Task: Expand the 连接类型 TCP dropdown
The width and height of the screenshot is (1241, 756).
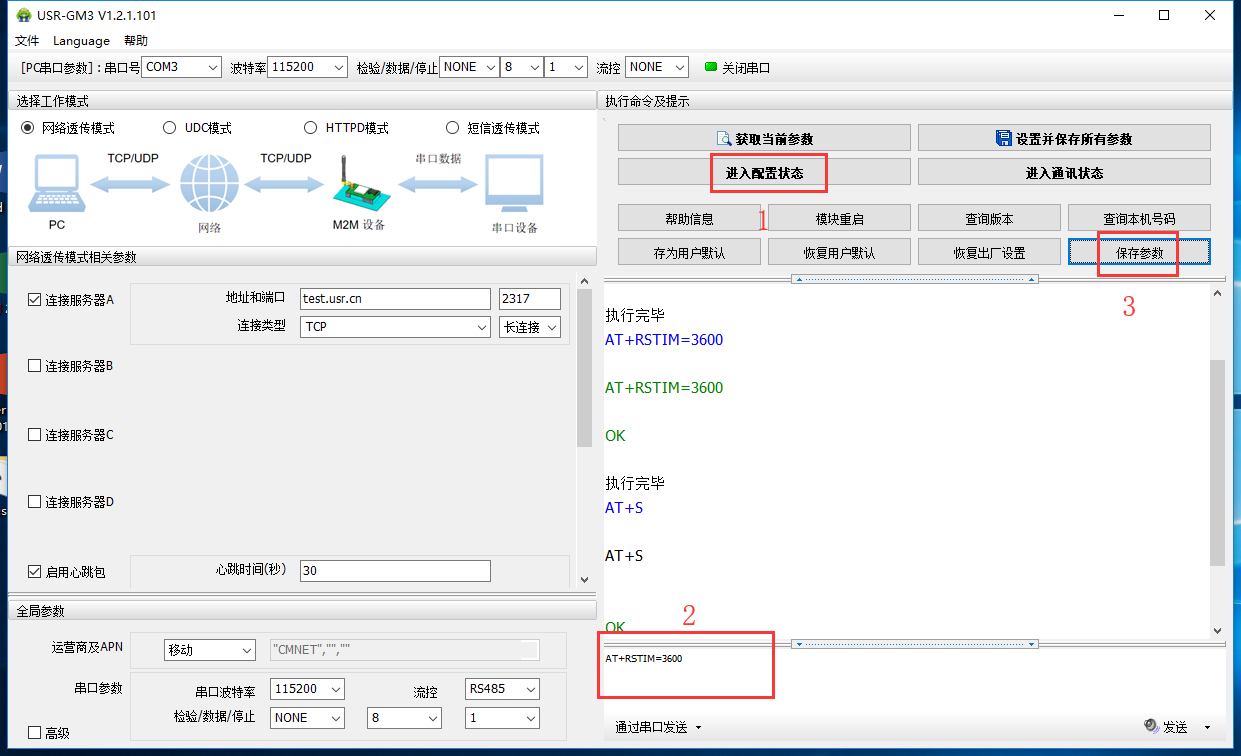Action: click(x=395, y=327)
